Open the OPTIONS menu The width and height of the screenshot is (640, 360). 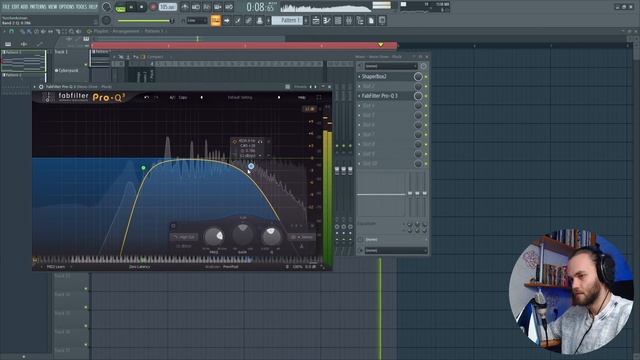(x=67, y=7)
